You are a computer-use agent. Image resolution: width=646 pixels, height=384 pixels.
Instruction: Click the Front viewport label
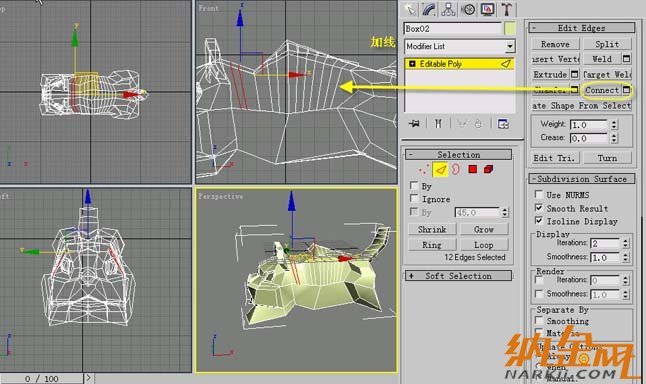coord(208,8)
